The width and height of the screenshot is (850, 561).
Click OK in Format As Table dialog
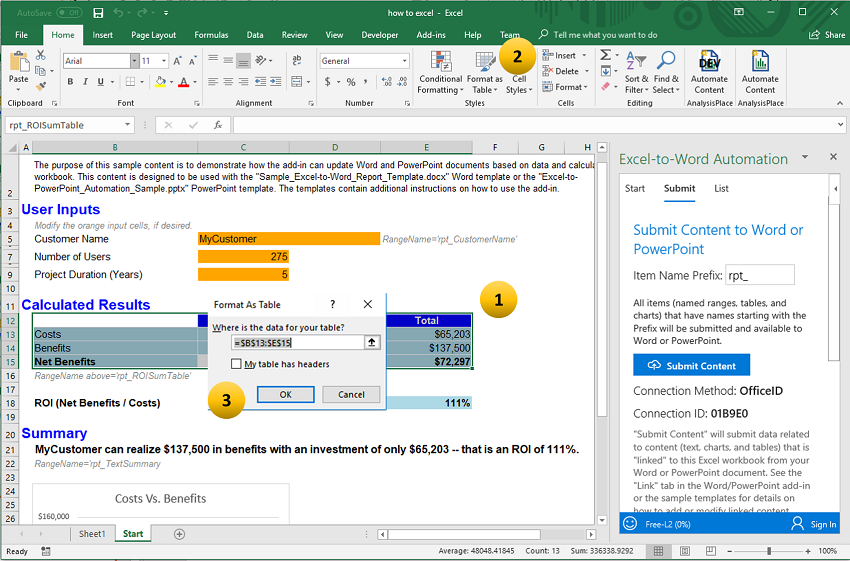(x=286, y=395)
